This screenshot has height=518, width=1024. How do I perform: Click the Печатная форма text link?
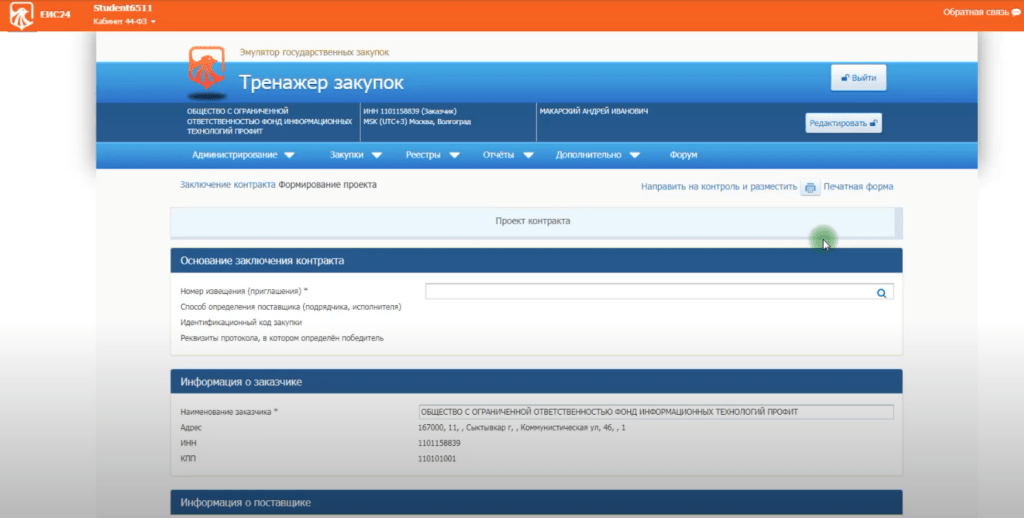pos(858,186)
